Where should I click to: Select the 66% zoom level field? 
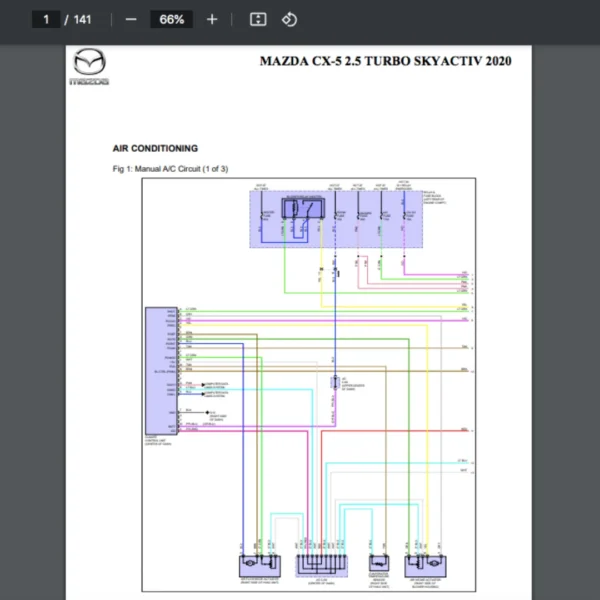pyautogui.click(x=171, y=19)
